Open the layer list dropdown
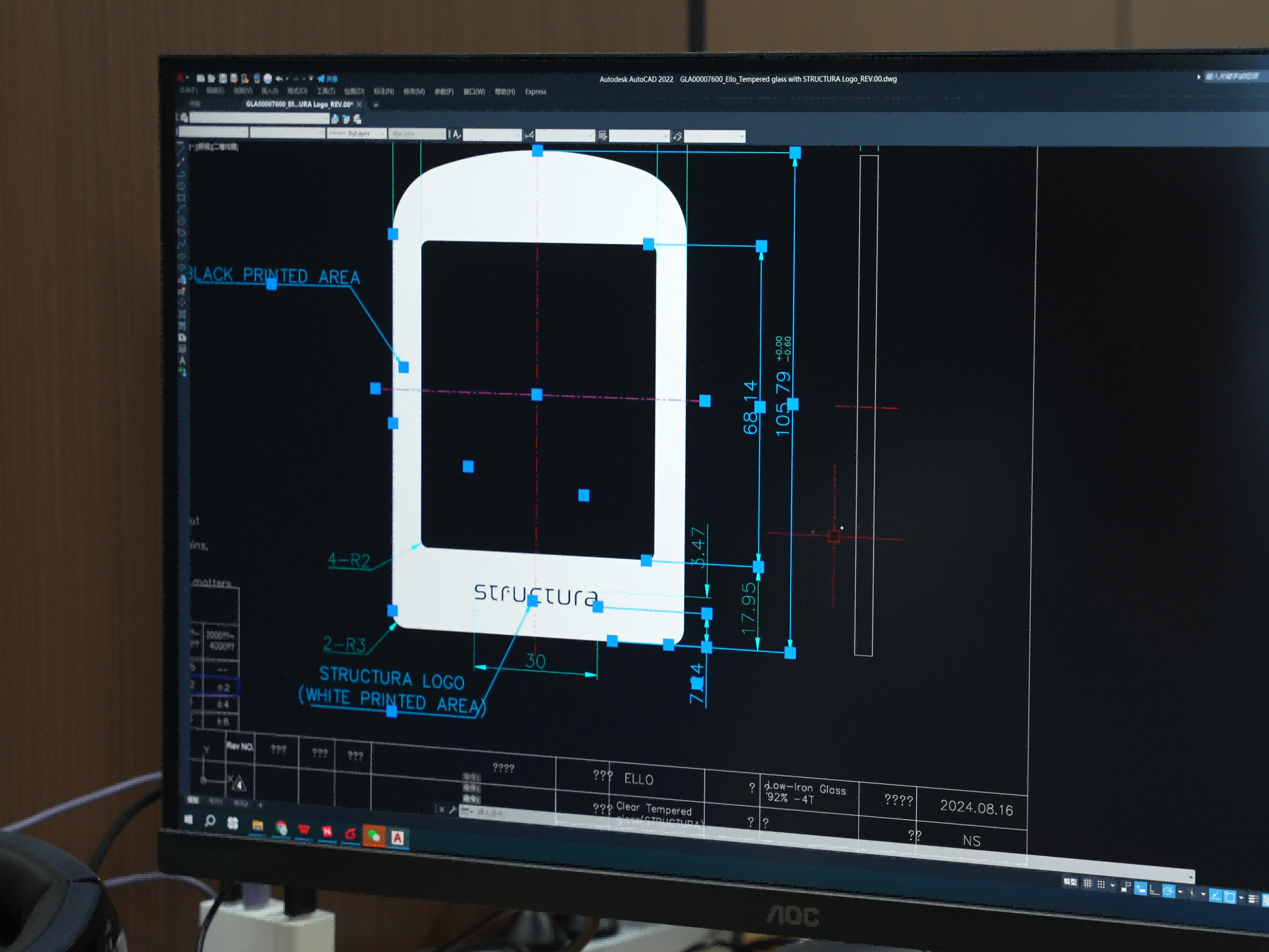Screen dimensions: 1269x952 [259, 118]
